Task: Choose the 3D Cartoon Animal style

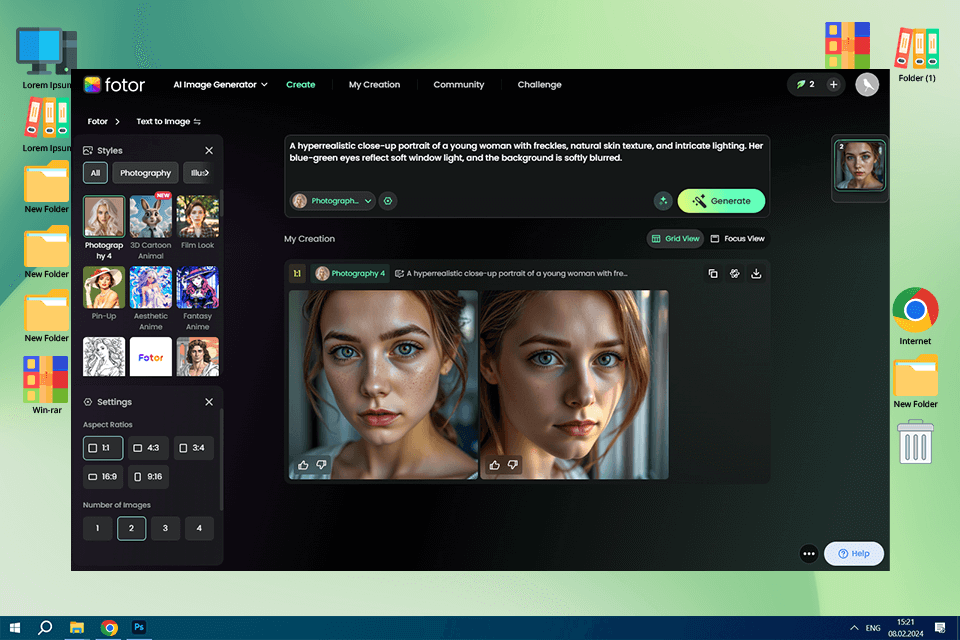Action: click(151, 216)
